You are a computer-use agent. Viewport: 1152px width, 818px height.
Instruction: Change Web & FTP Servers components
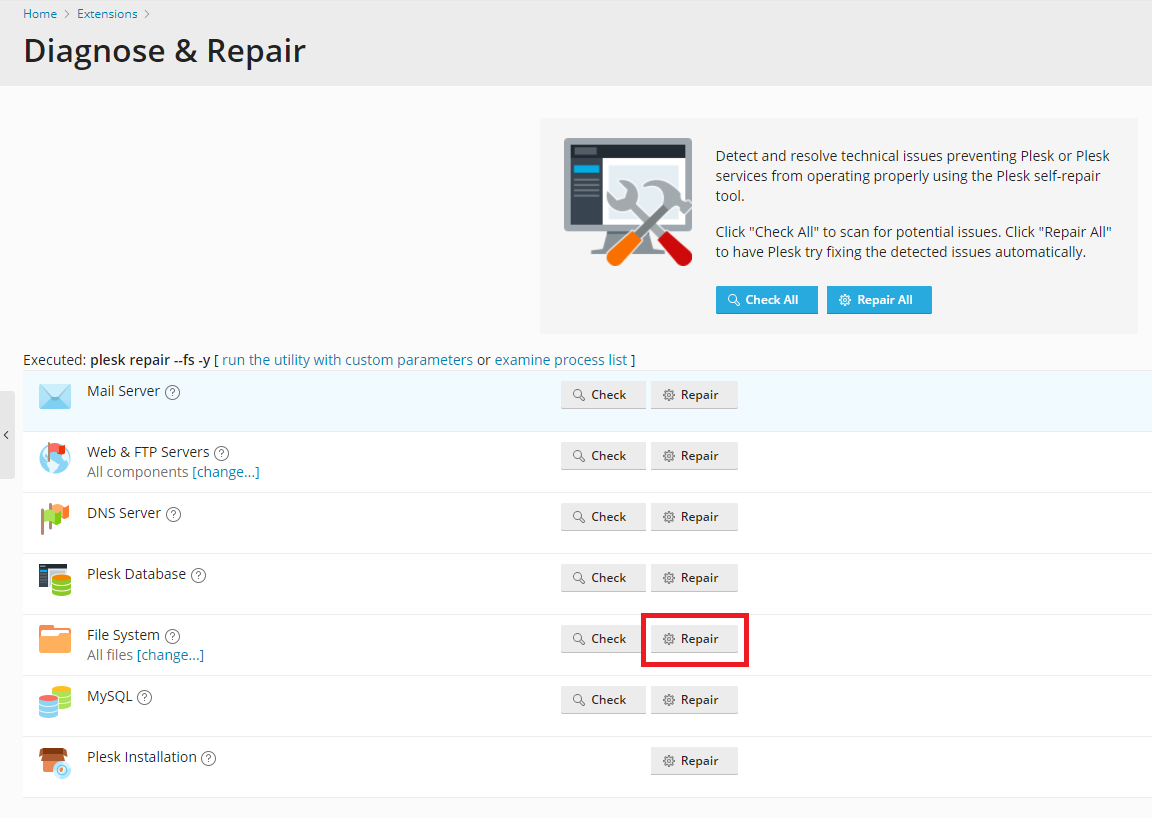226,472
